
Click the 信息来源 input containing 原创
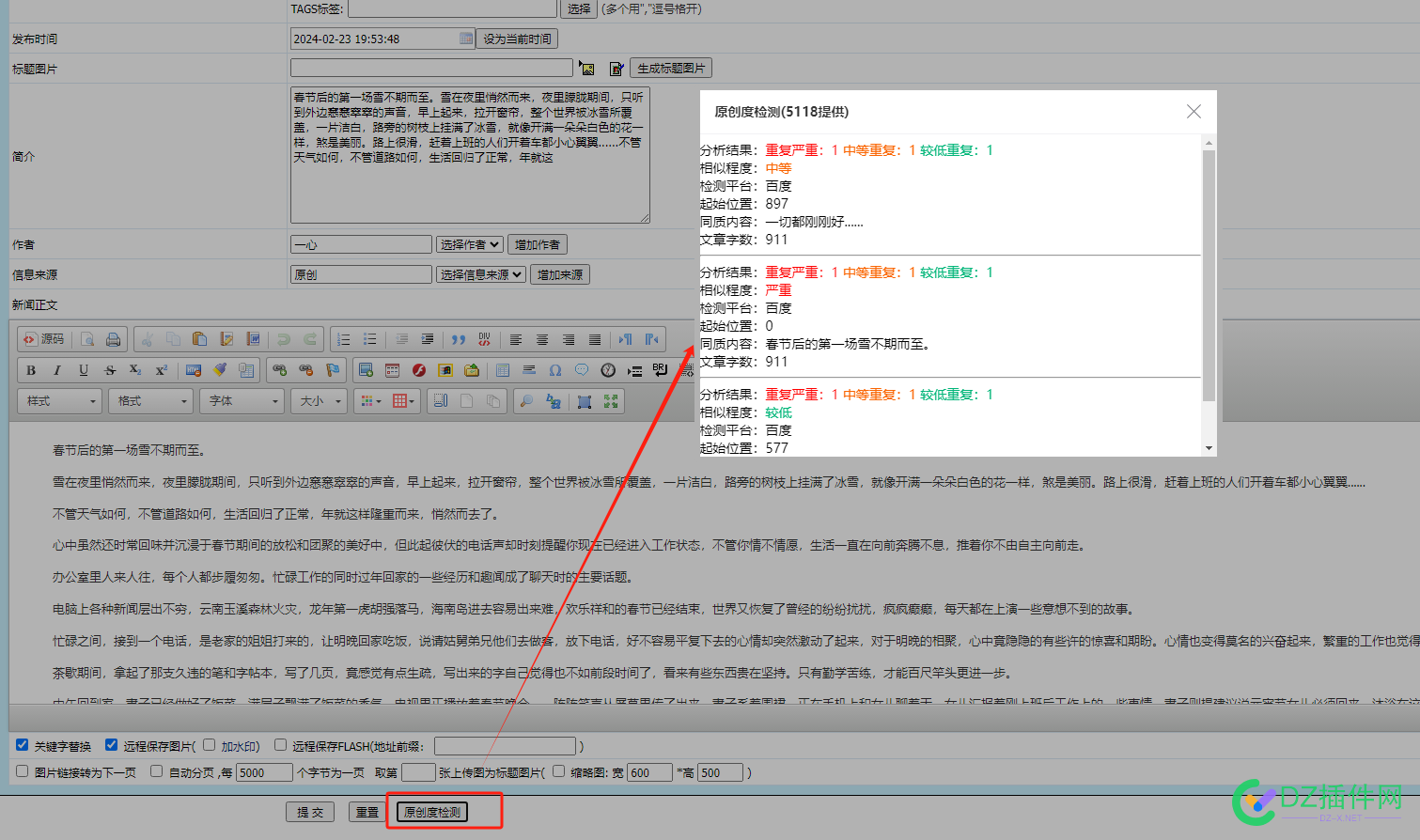pos(361,275)
